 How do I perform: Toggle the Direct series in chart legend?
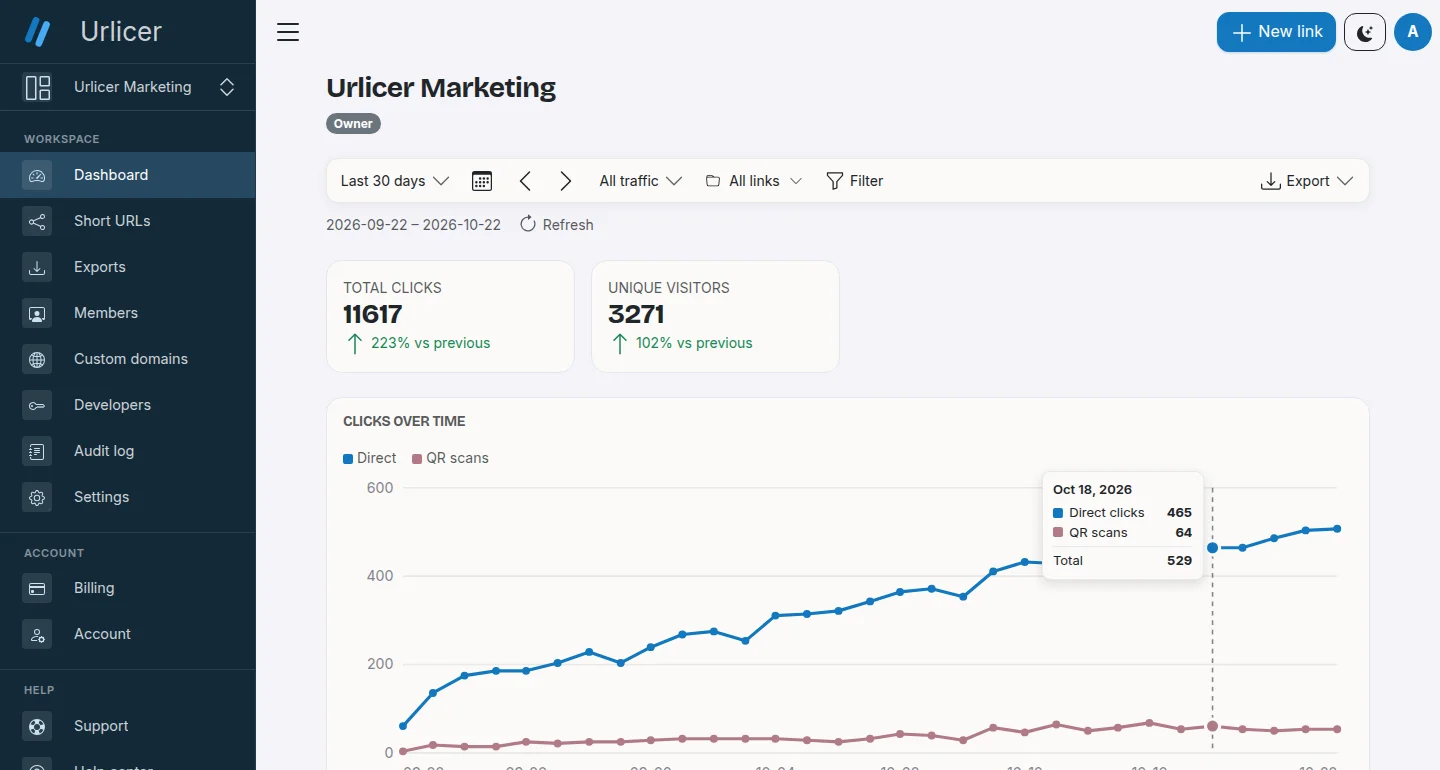click(x=370, y=458)
